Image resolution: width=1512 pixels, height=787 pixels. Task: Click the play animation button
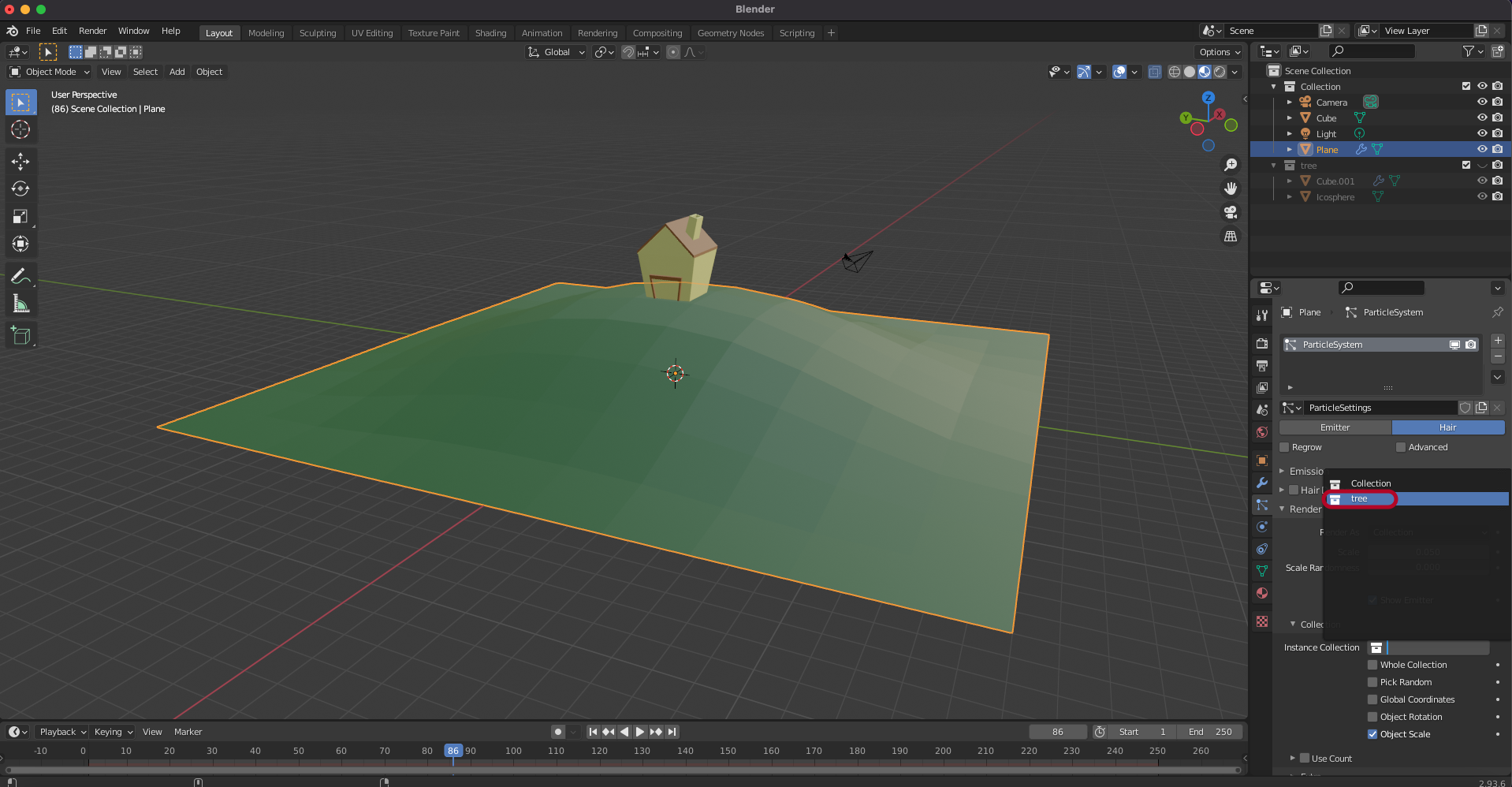click(x=640, y=732)
